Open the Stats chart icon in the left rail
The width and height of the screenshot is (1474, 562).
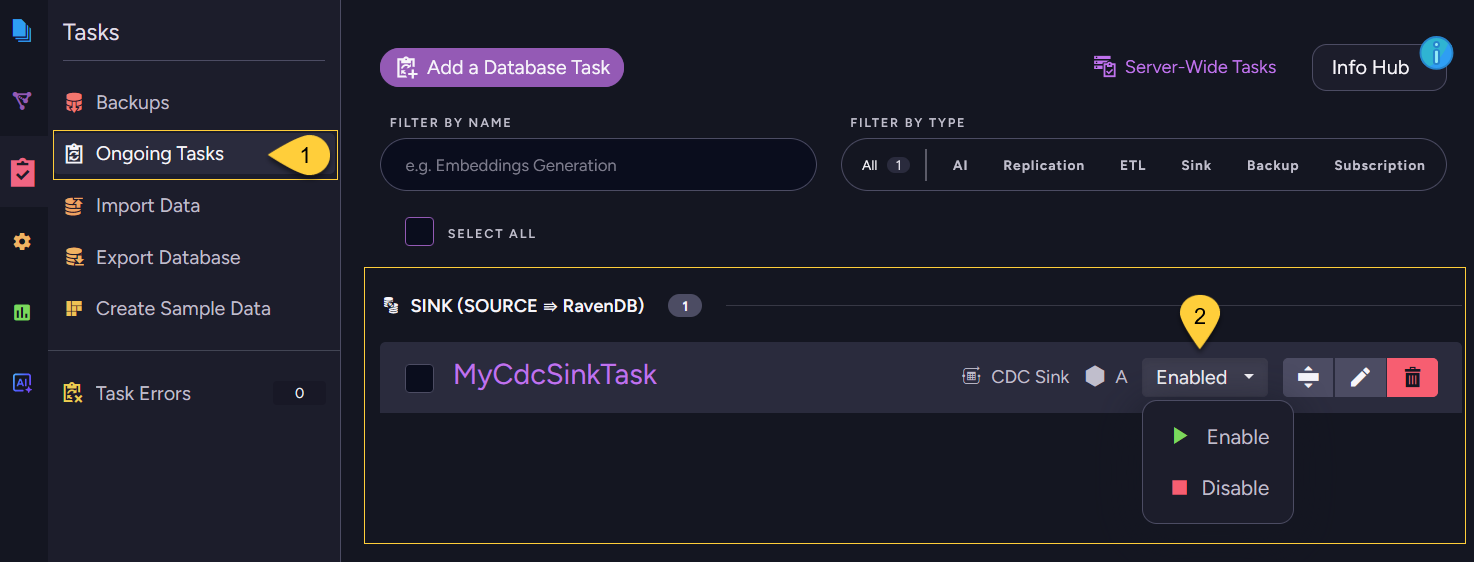pos(22,312)
